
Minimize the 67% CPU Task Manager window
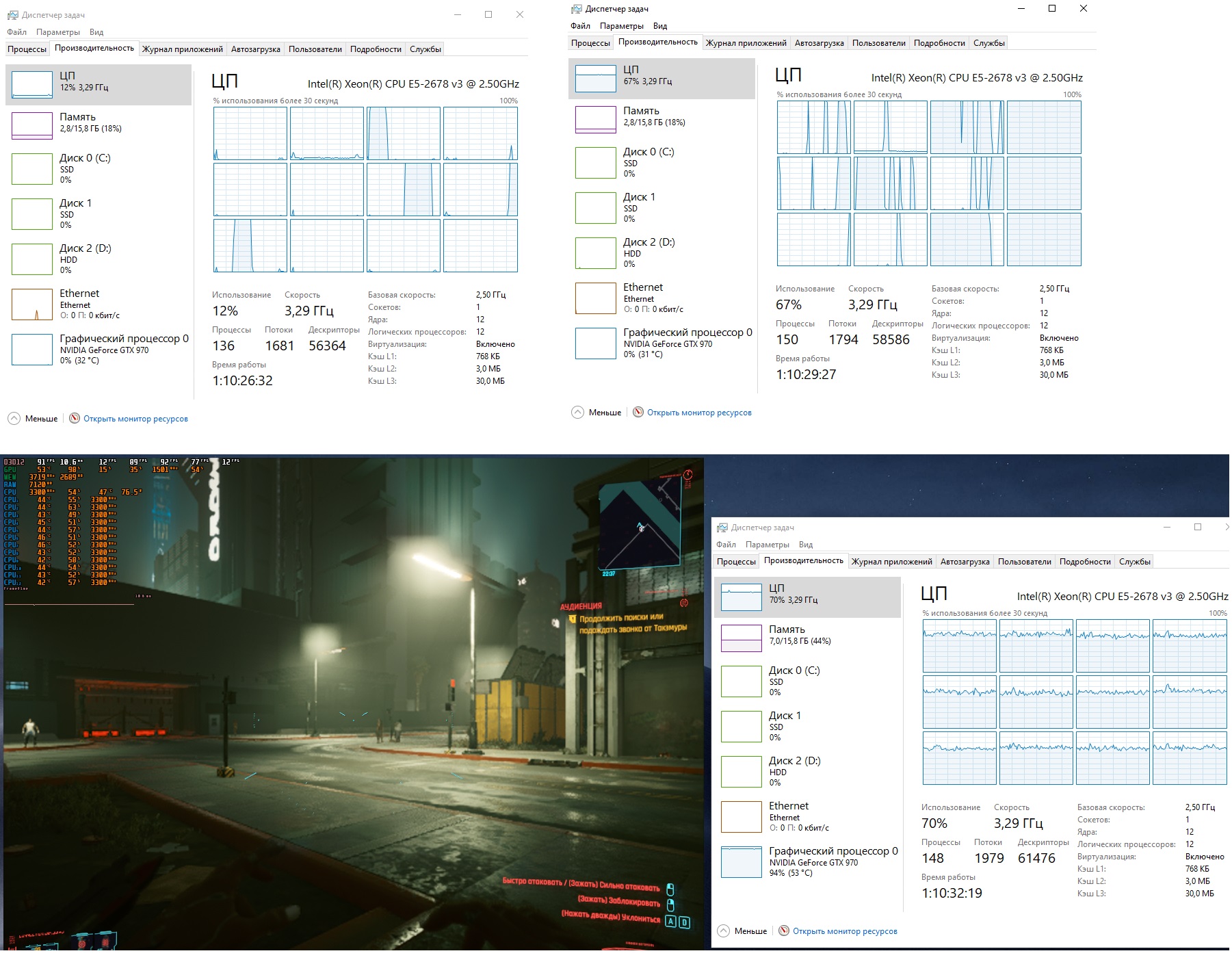point(1021,8)
